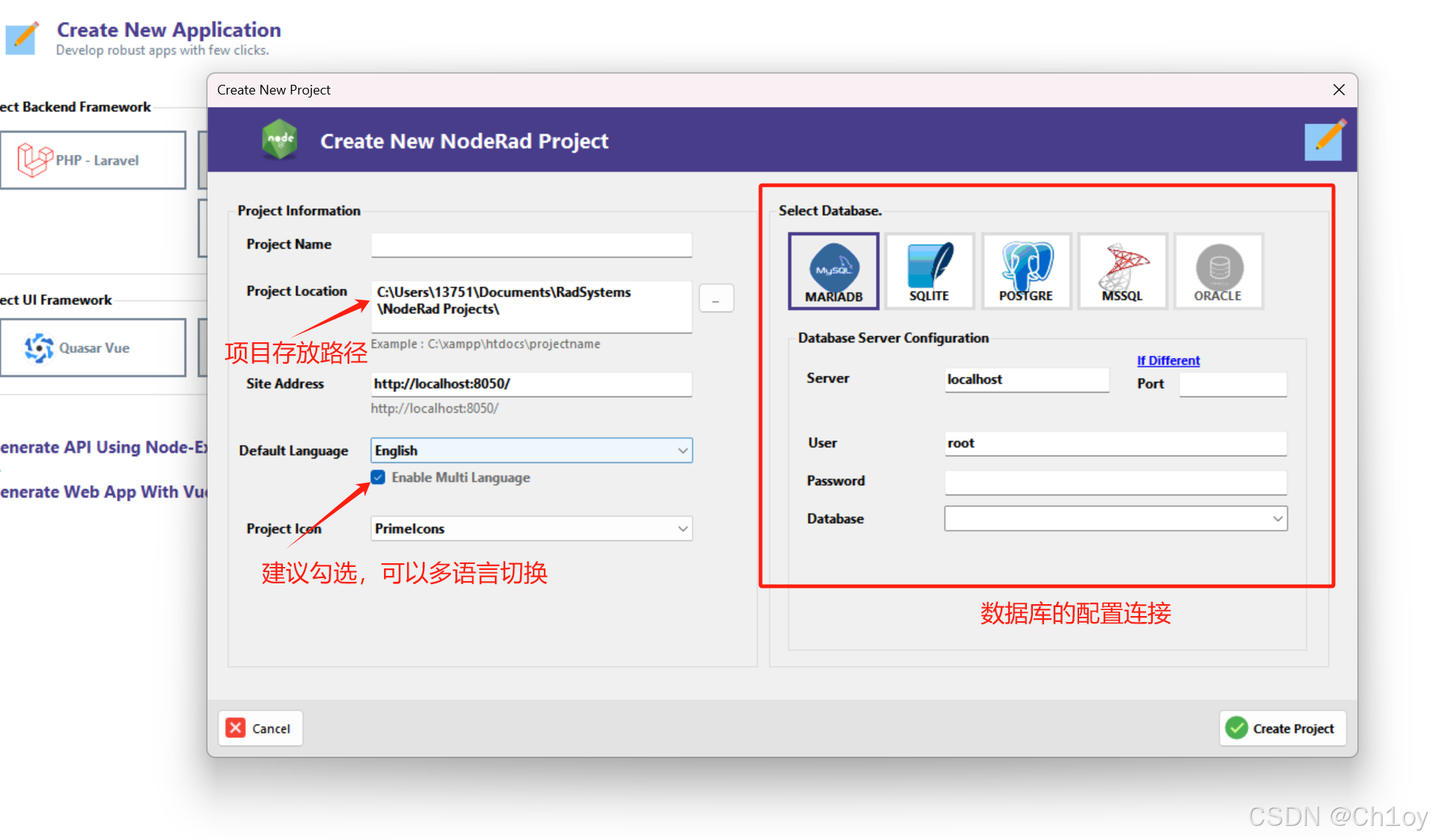1431x840 pixels.
Task: Click the site address preview text
Action: point(435,408)
